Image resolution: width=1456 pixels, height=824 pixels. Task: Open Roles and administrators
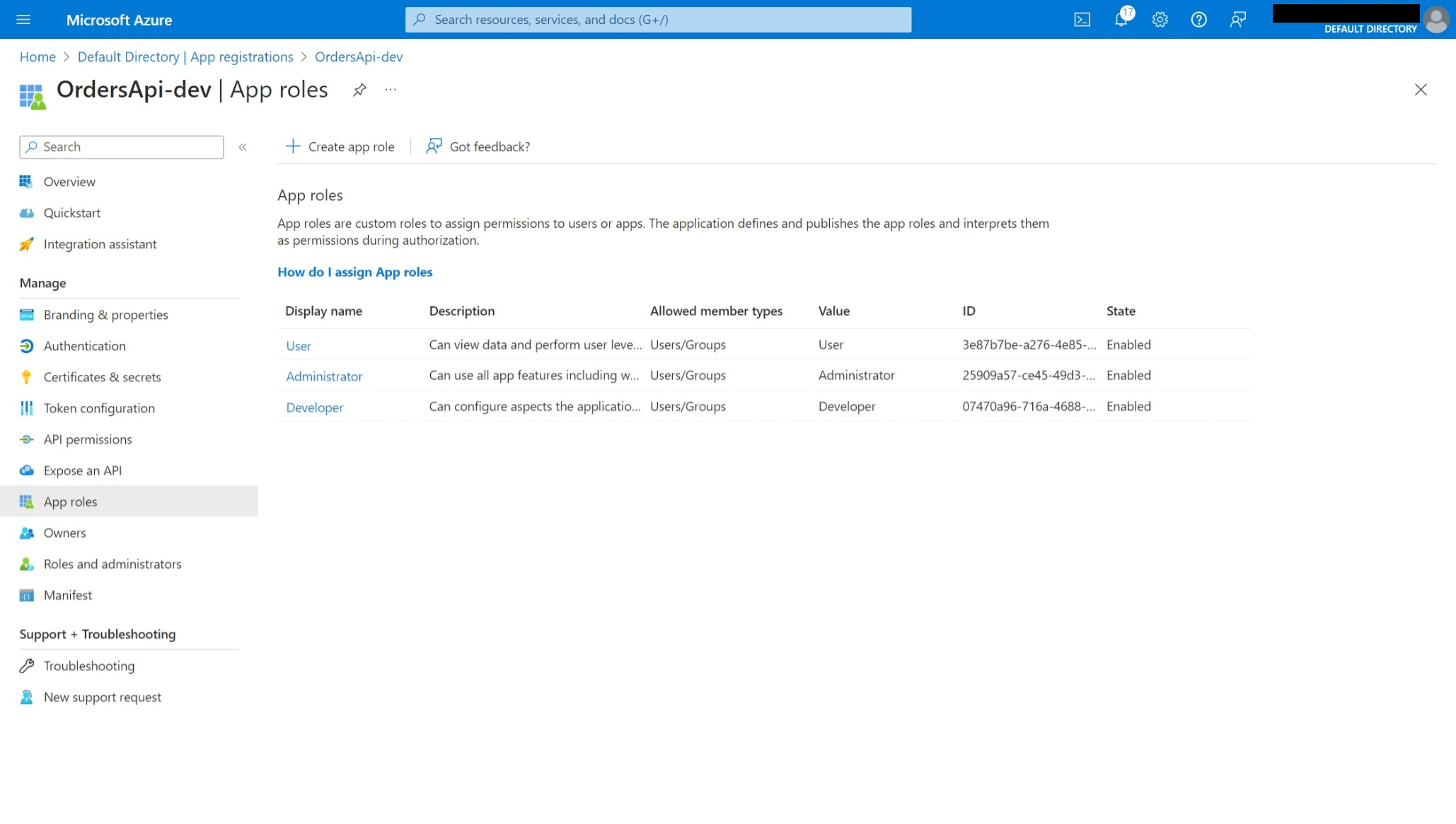coord(112,564)
